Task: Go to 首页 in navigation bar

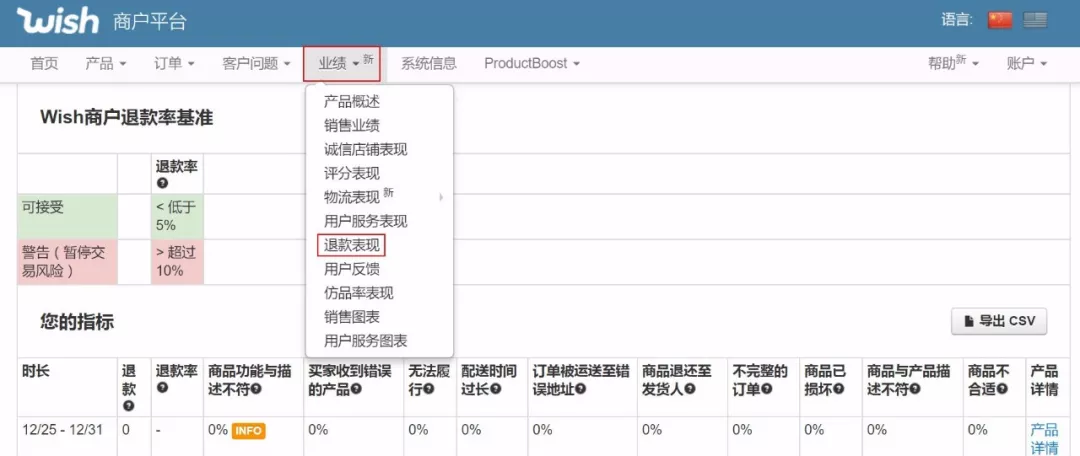Action: click(44, 63)
